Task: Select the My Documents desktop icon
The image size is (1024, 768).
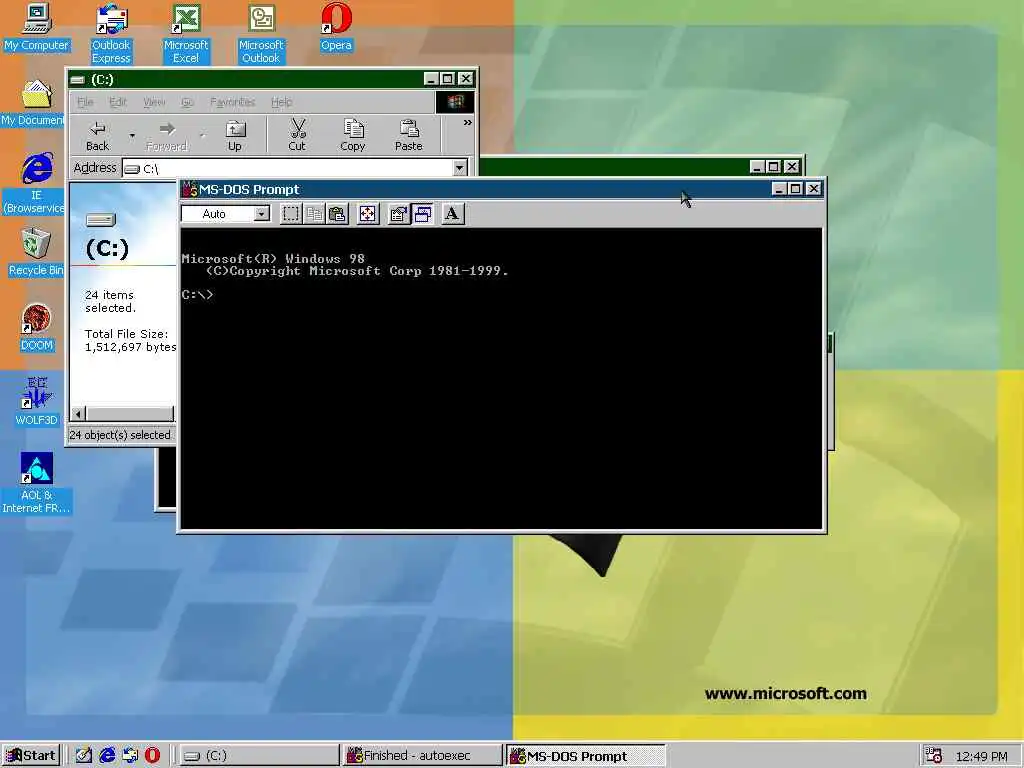Action: 34,103
